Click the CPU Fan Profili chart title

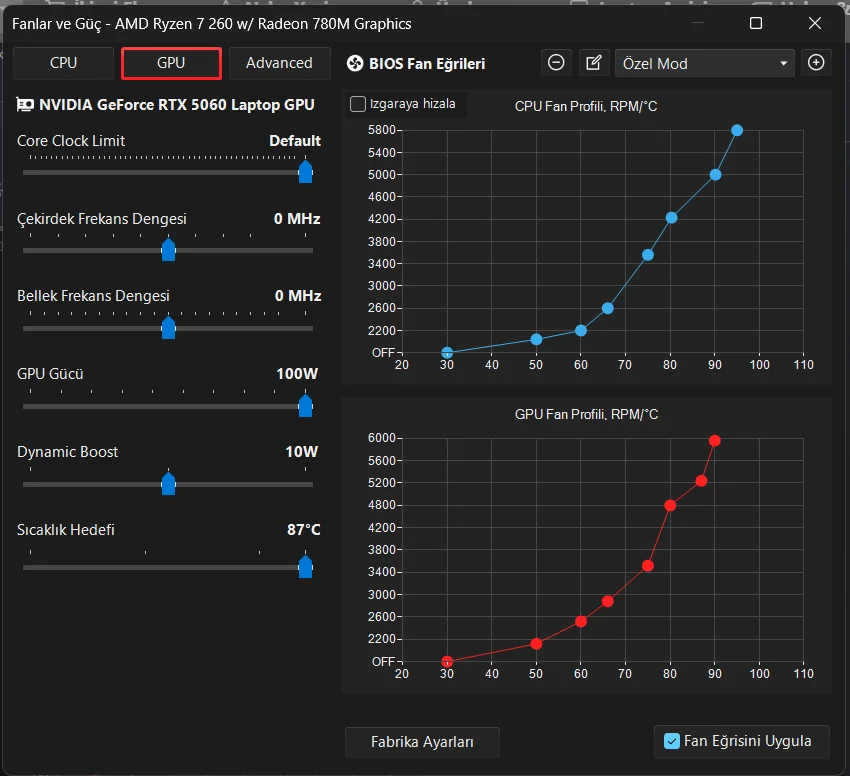586,106
